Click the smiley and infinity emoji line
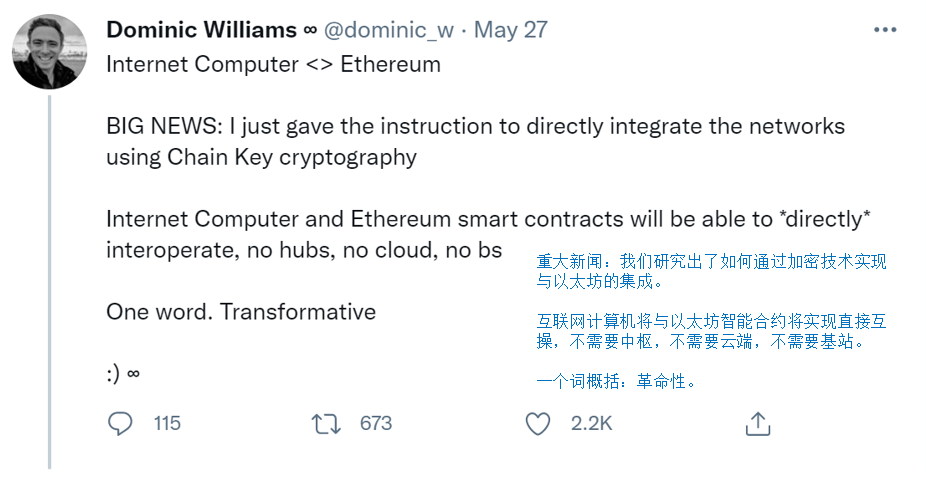The image size is (926, 501). (123, 373)
